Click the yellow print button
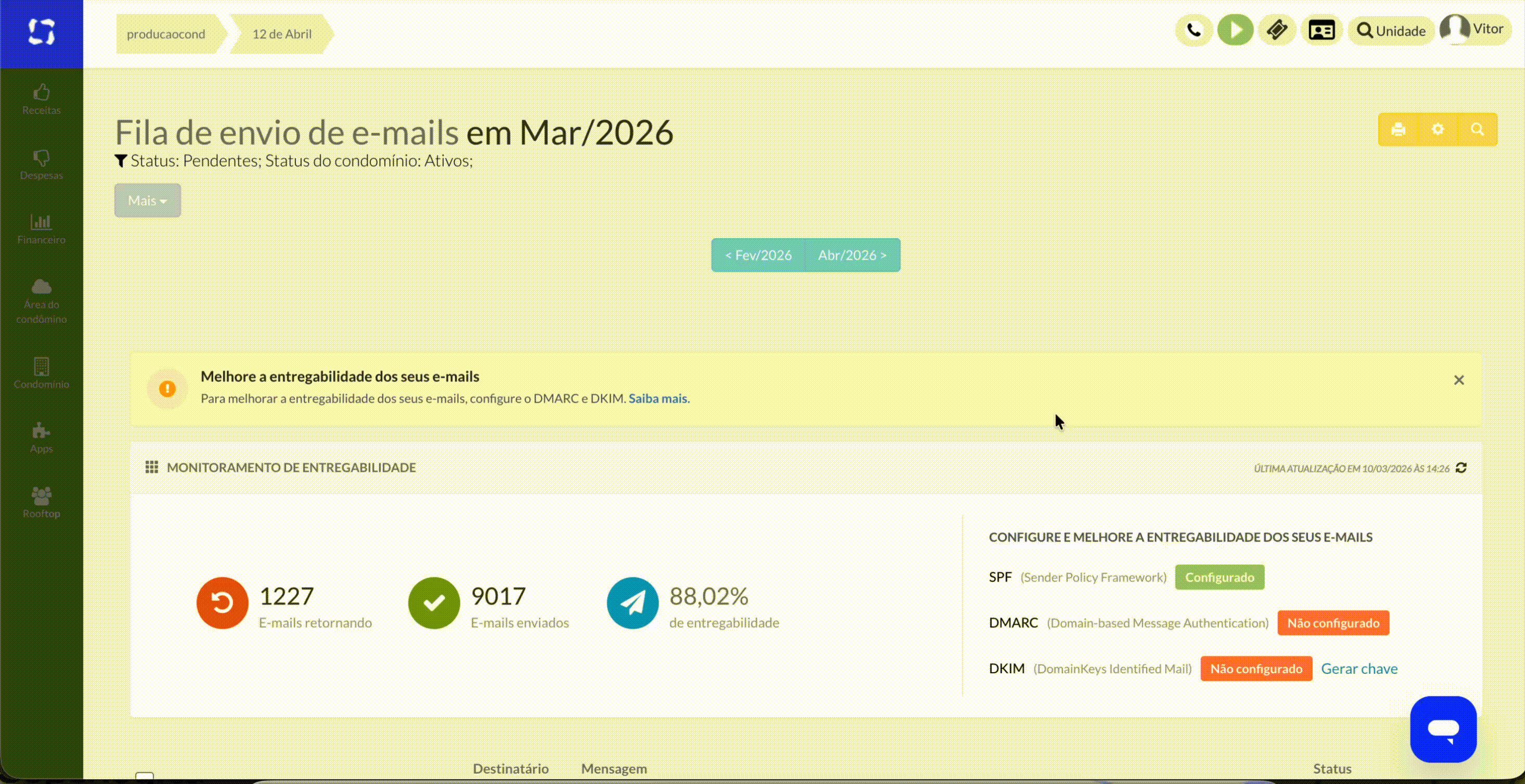This screenshot has width=1525, height=784. coord(1398,129)
